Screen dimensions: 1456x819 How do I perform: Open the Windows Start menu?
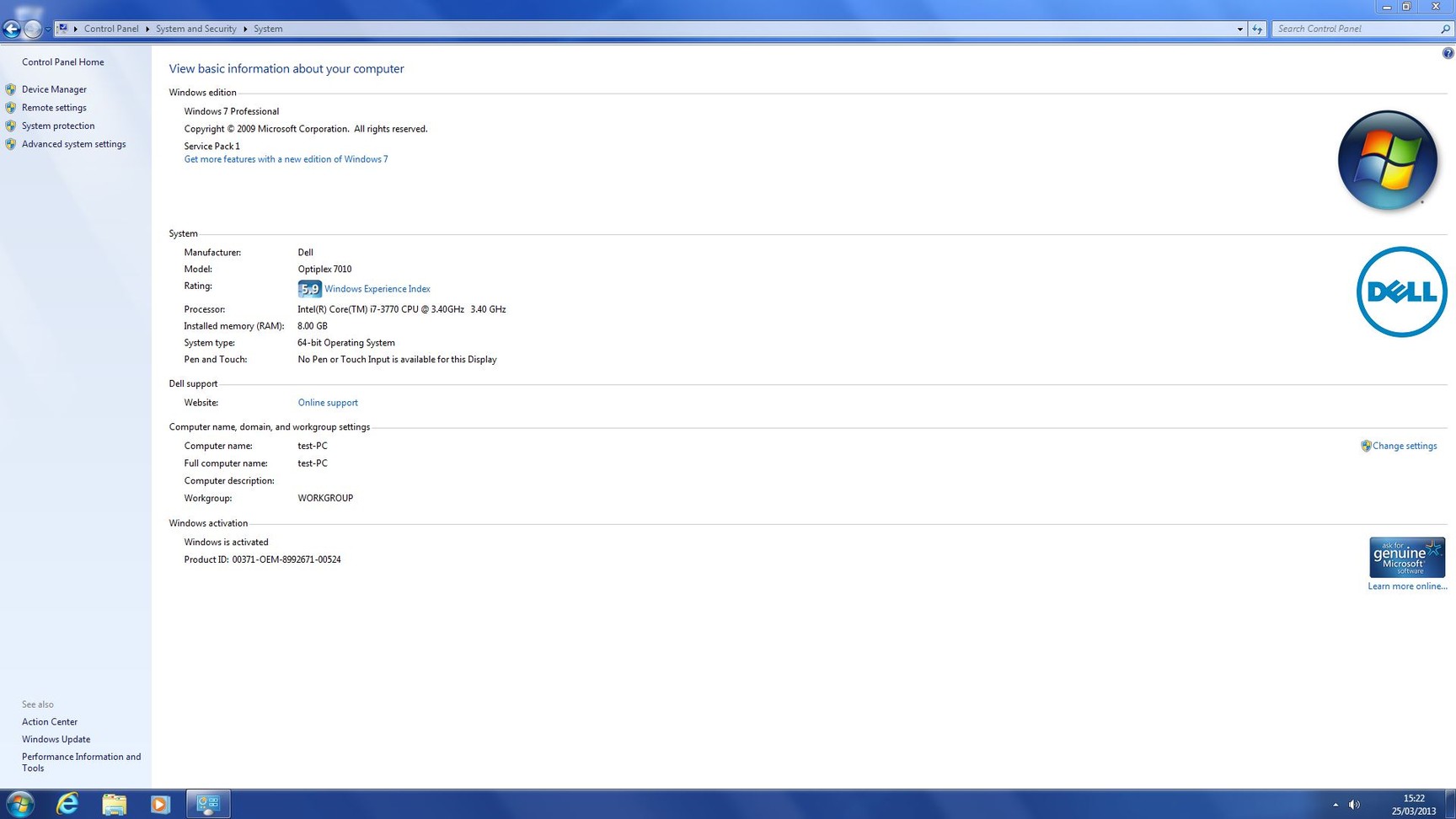pyautogui.click(x=19, y=804)
